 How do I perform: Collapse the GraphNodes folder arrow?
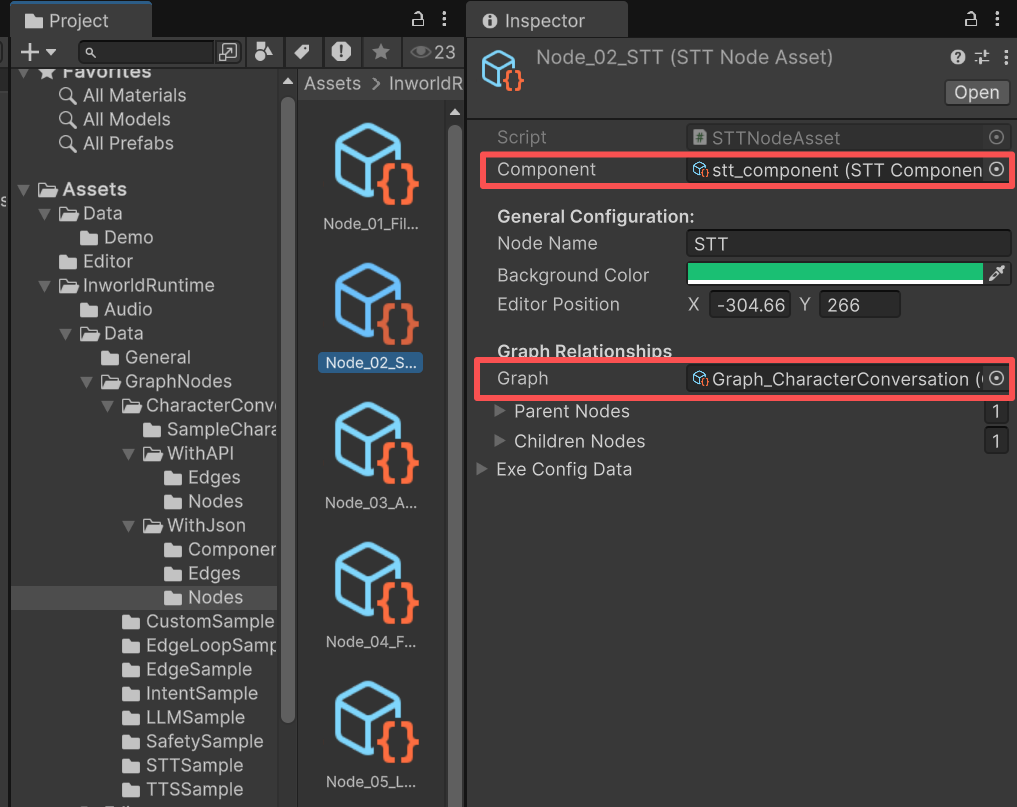pos(86,381)
